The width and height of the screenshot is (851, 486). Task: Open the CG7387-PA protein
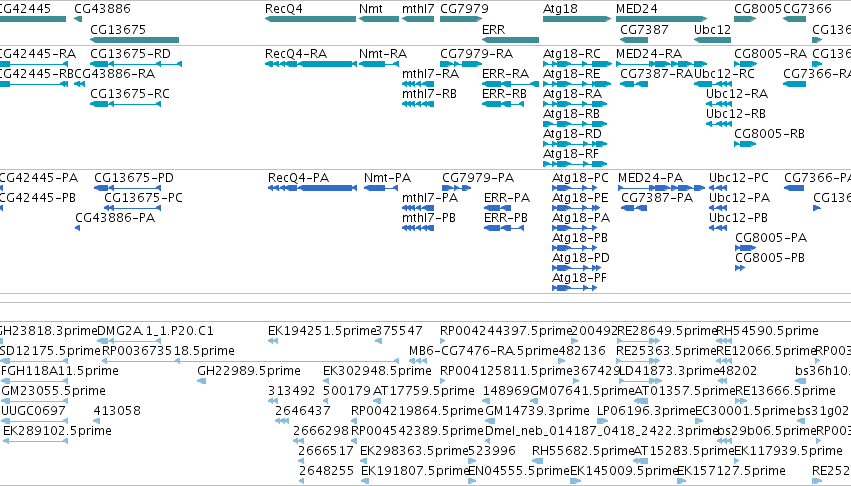634,208
